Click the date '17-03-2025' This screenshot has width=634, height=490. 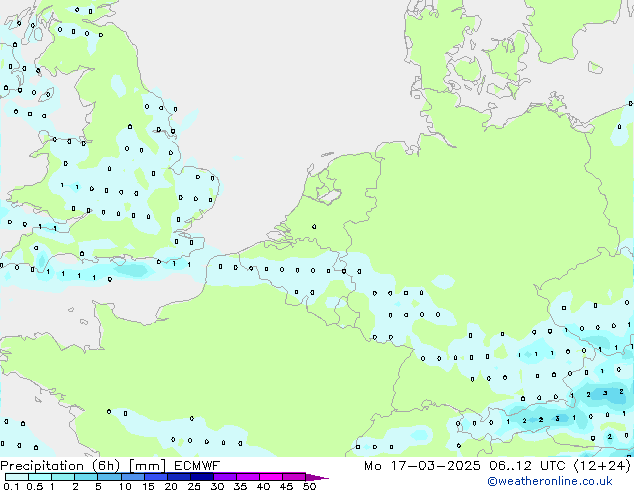click(435, 466)
